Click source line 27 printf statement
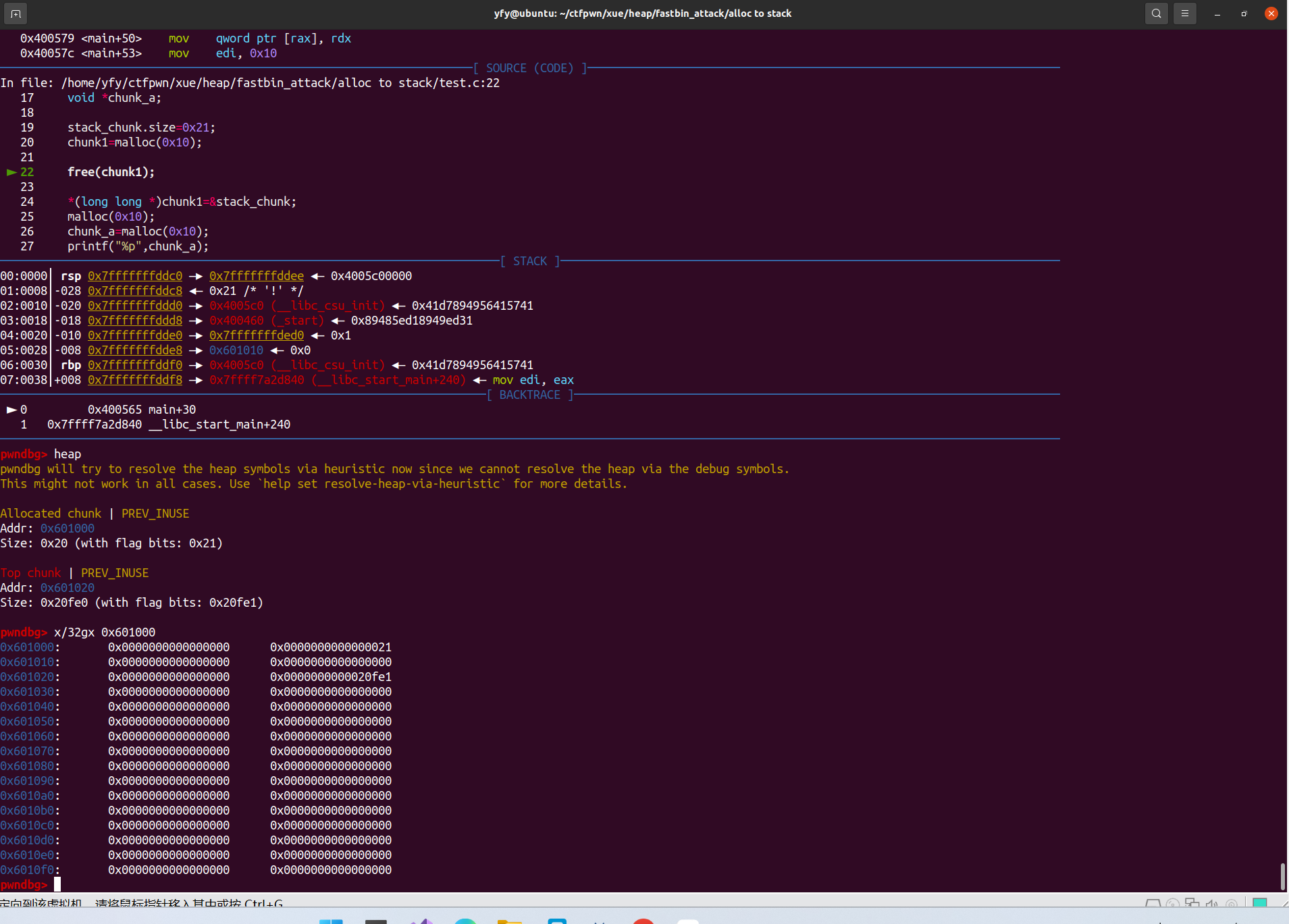Screen dimensions: 1289x924 pos(138,246)
